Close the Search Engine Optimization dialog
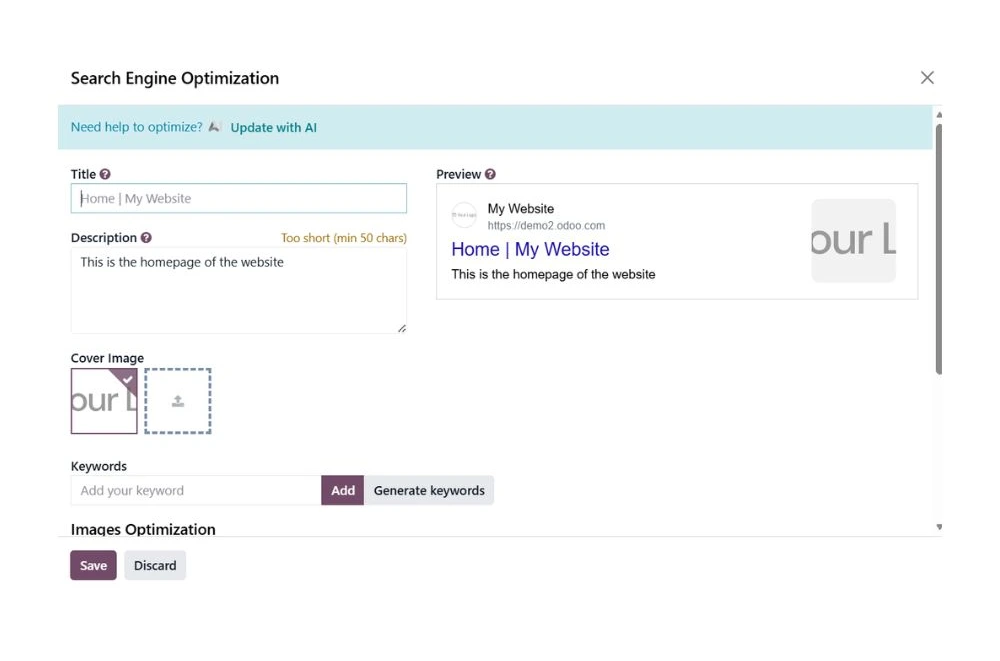This screenshot has width=1000, height=661. (927, 78)
